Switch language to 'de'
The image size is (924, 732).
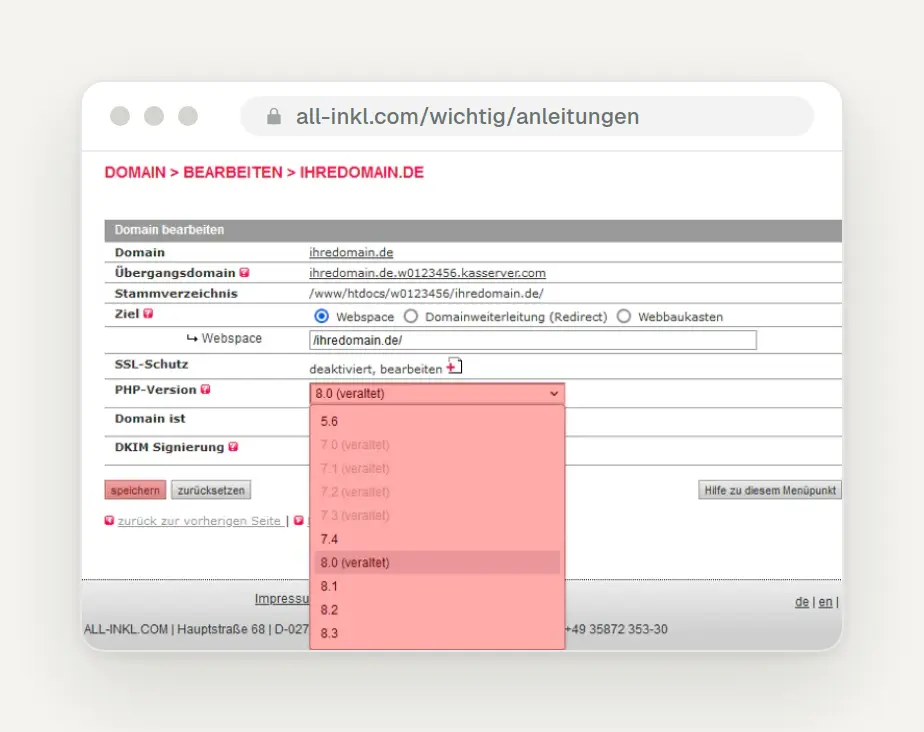pos(802,602)
